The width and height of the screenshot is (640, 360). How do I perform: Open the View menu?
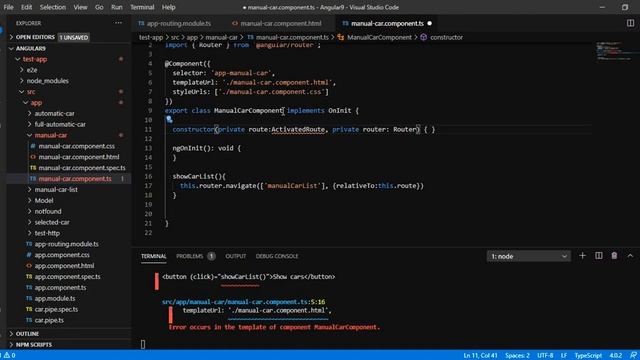coord(80,7)
